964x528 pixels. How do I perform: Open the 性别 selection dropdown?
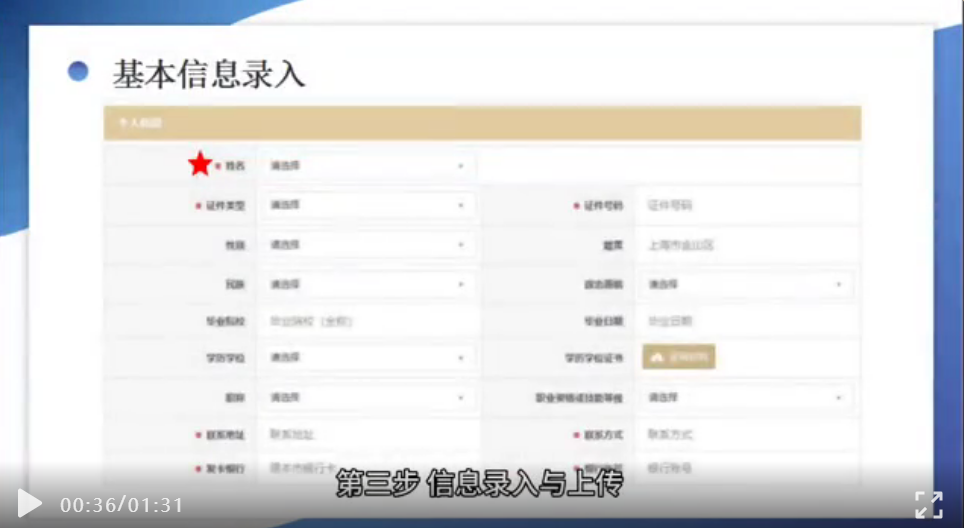click(367, 244)
